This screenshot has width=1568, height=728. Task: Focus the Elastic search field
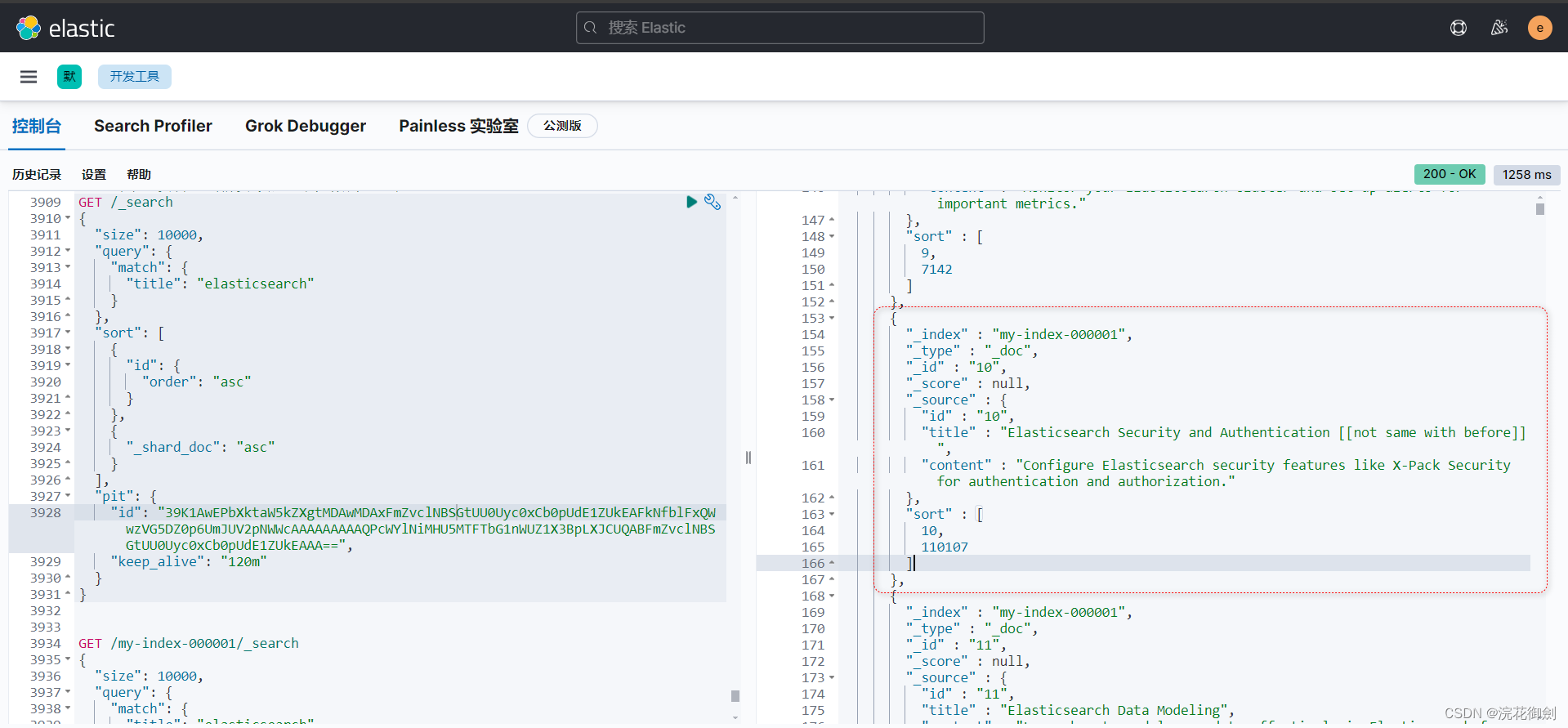[780, 28]
